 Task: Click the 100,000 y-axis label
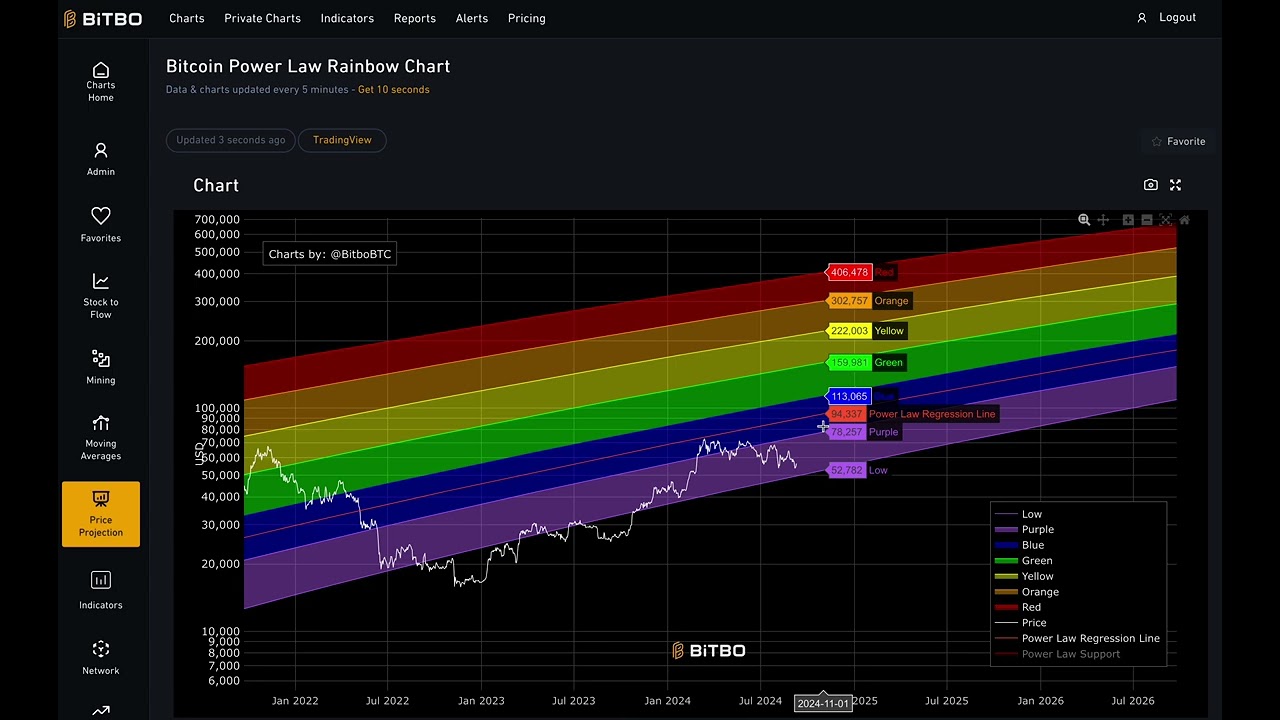coord(216,408)
